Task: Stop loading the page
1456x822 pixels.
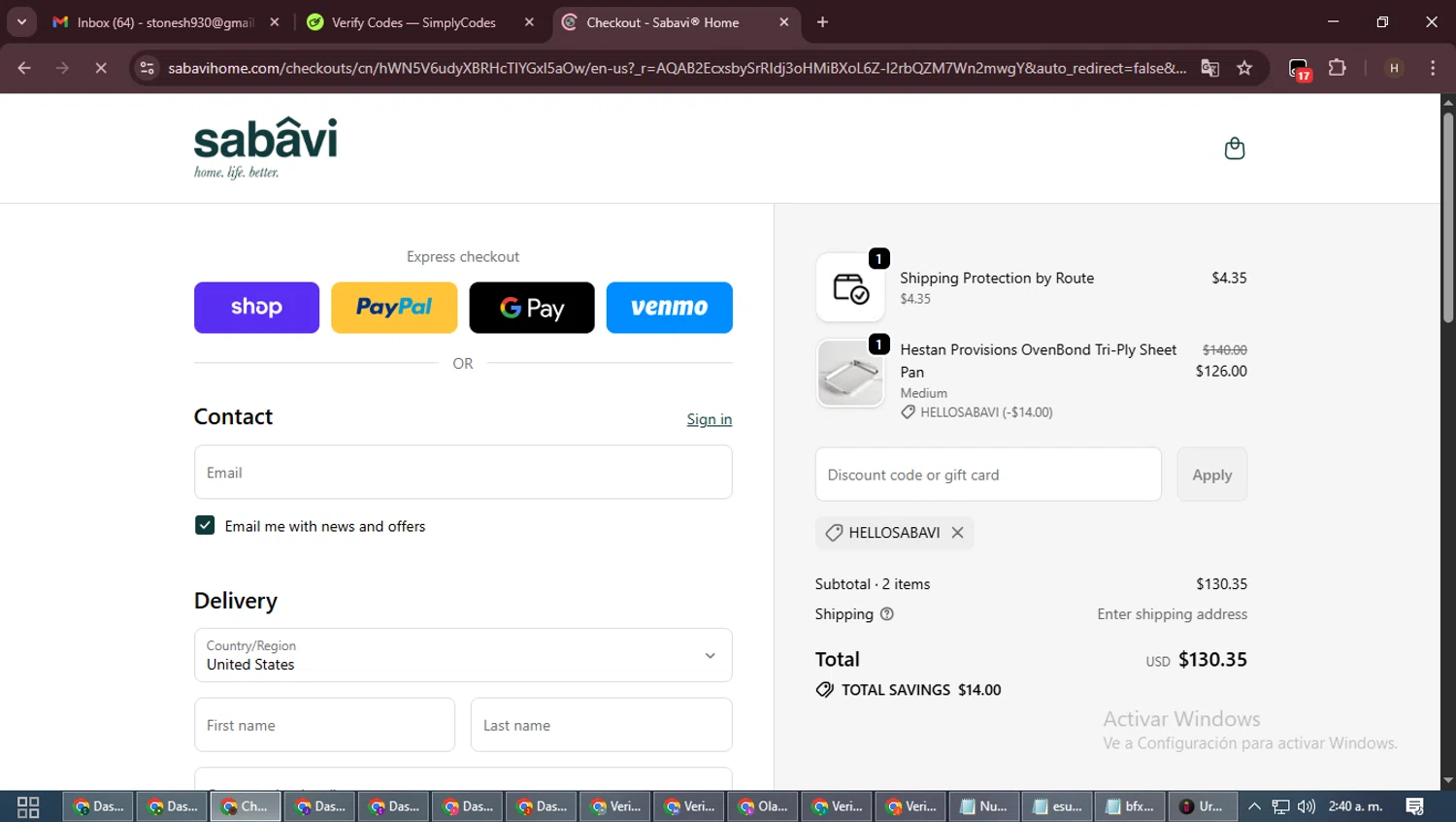Action: coord(100,68)
